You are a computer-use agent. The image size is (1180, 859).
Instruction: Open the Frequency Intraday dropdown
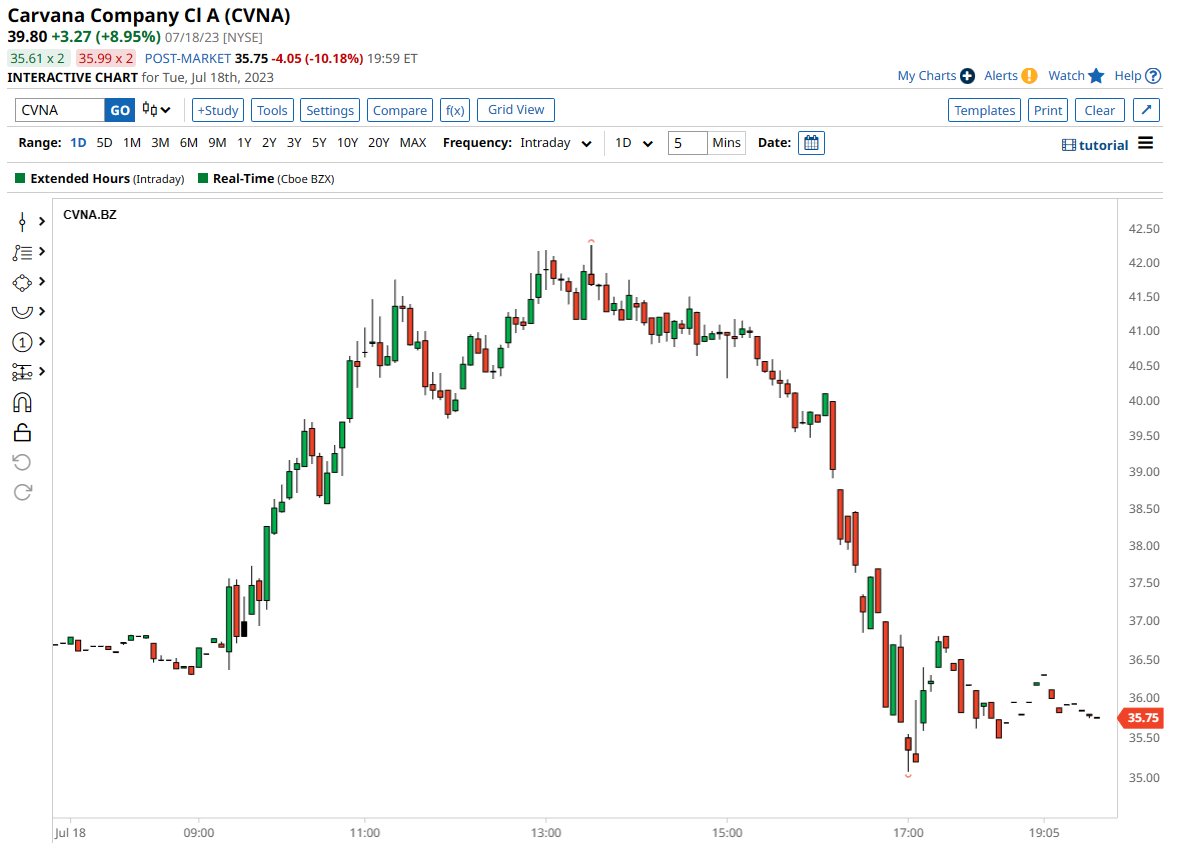pos(556,143)
